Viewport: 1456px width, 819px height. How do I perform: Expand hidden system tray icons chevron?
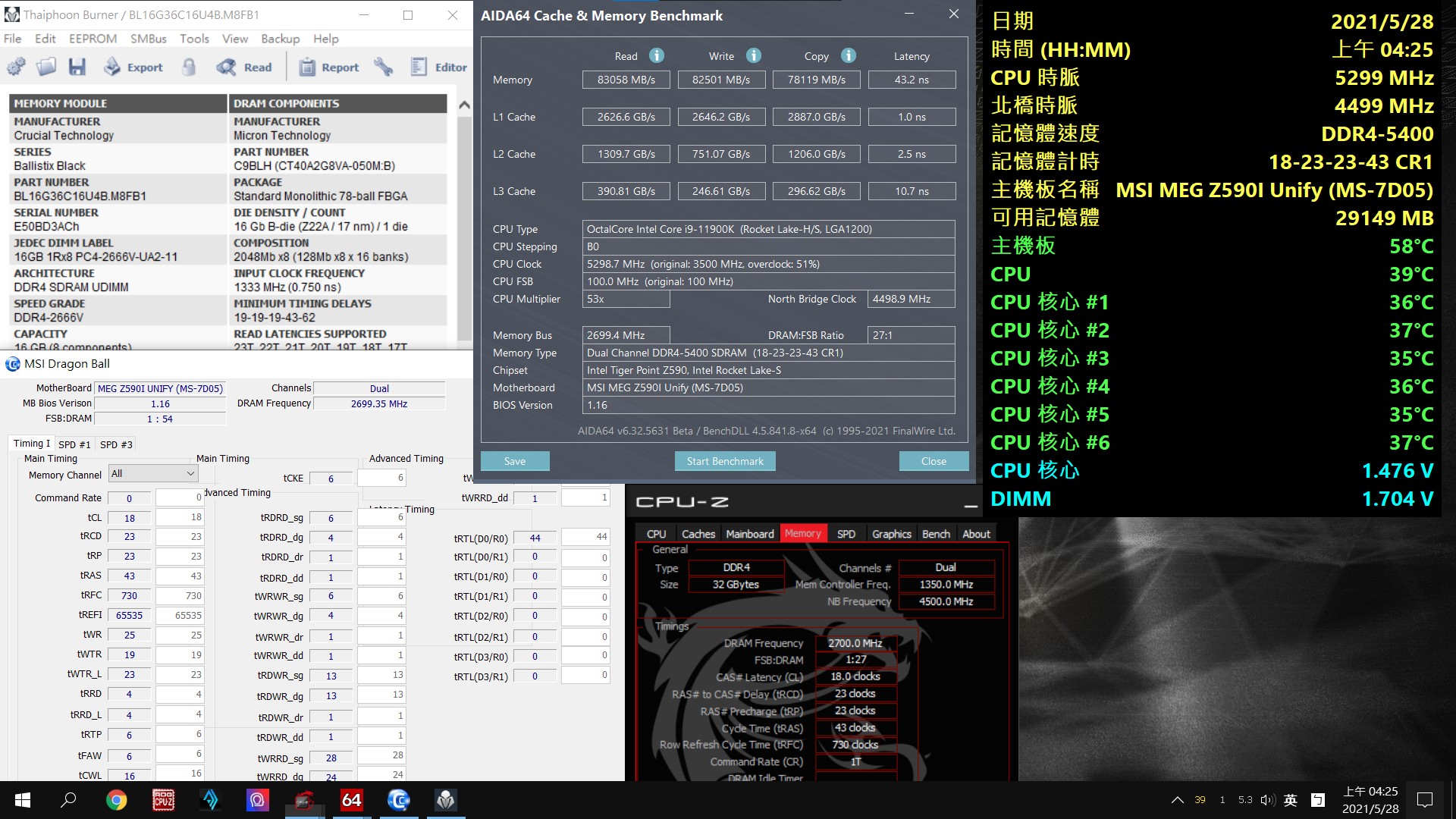click(x=1177, y=800)
